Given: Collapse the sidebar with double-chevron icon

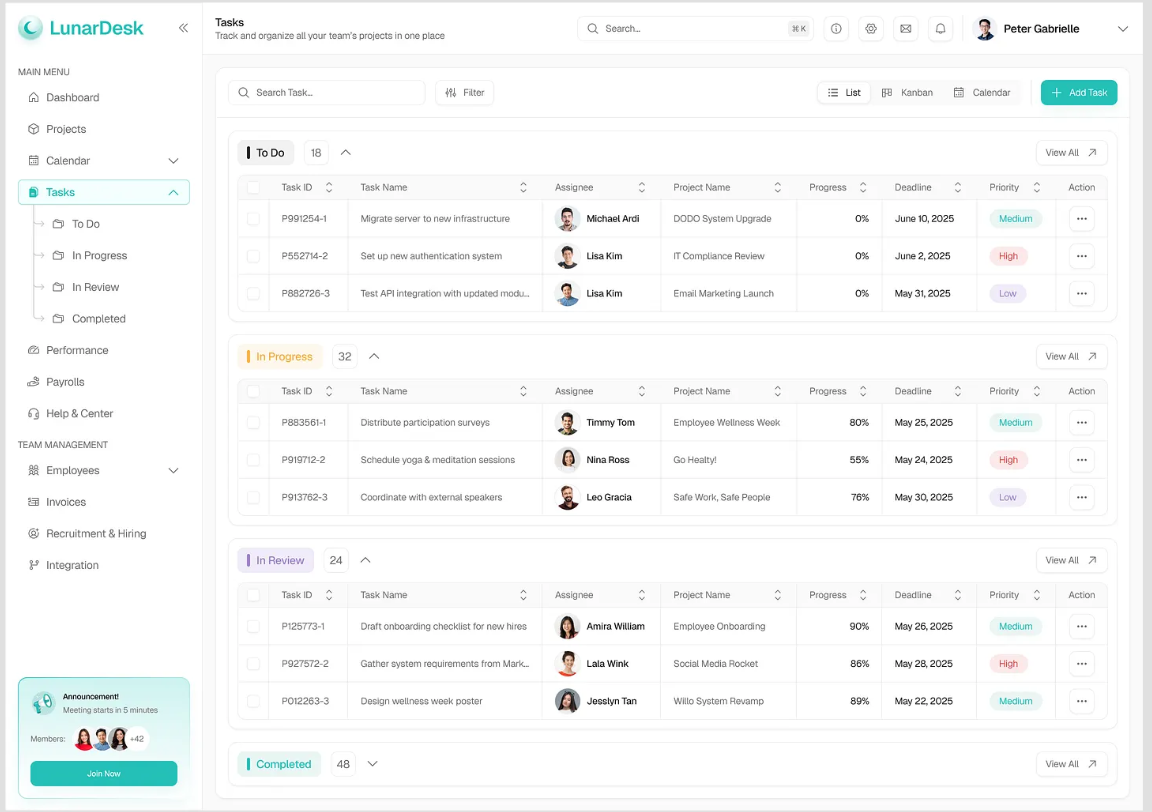Looking at the screenshot, I should 183,28.
